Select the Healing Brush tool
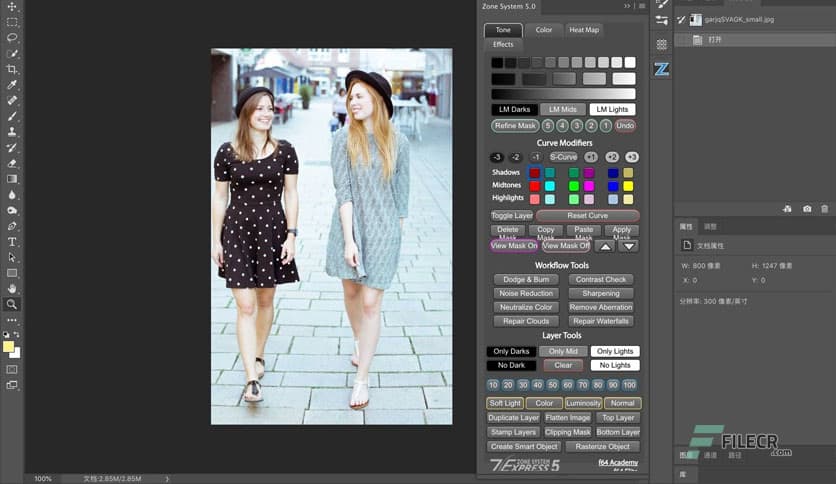 (12, 100)
